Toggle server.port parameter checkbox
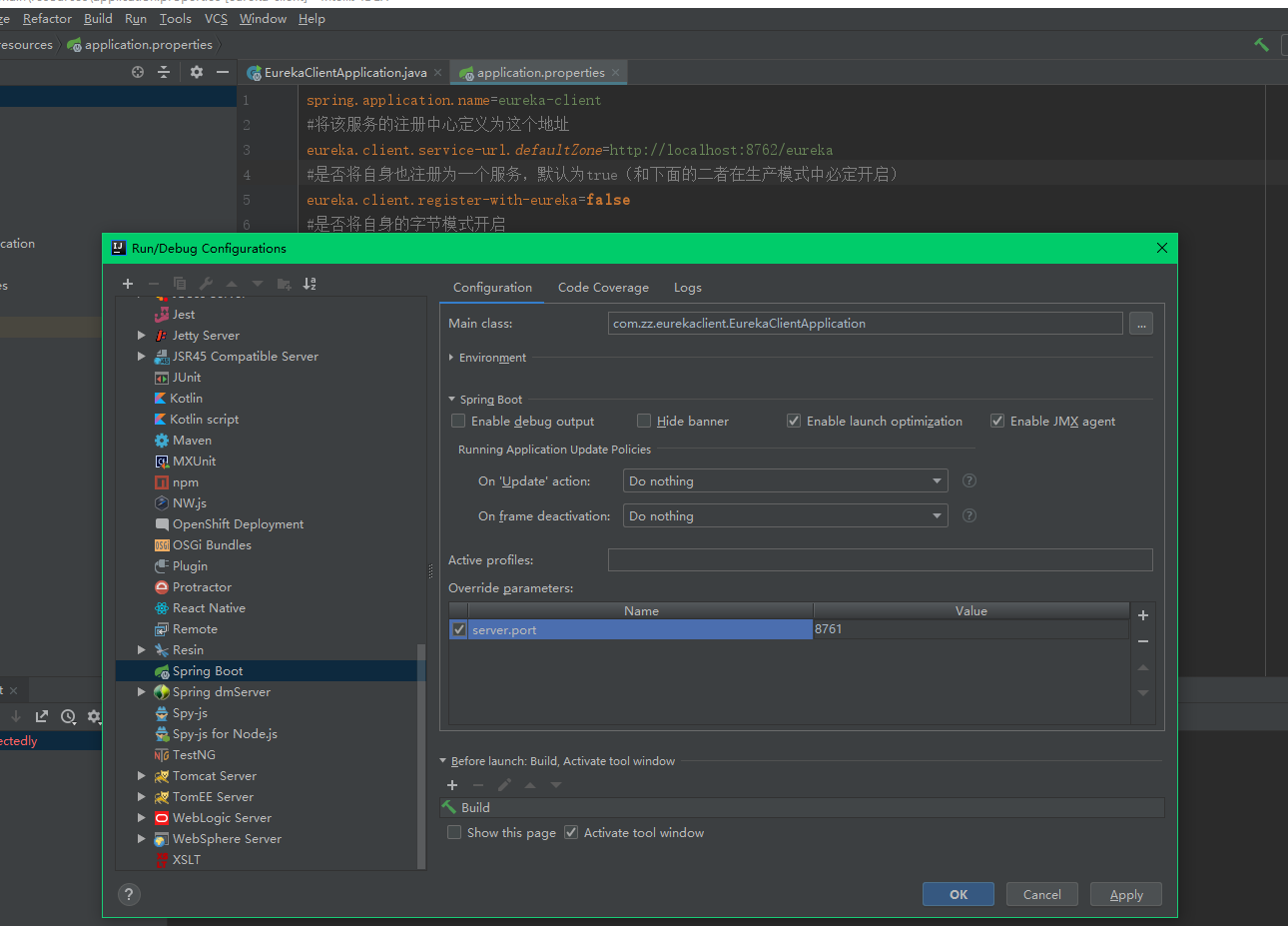This screenshot has width=1288, height=926. [x=459, y=629]
